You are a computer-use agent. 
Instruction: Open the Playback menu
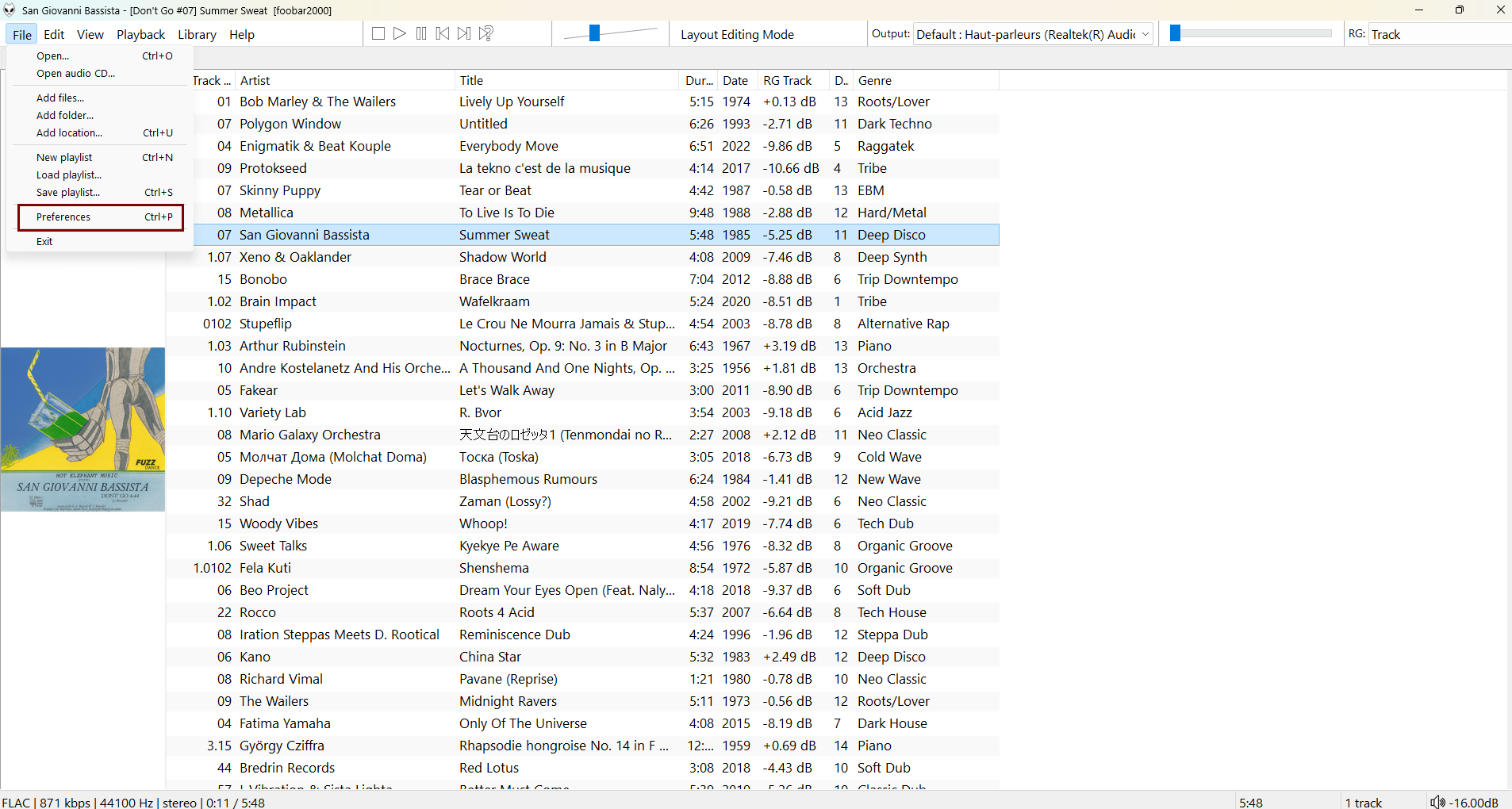pos(140,34)
